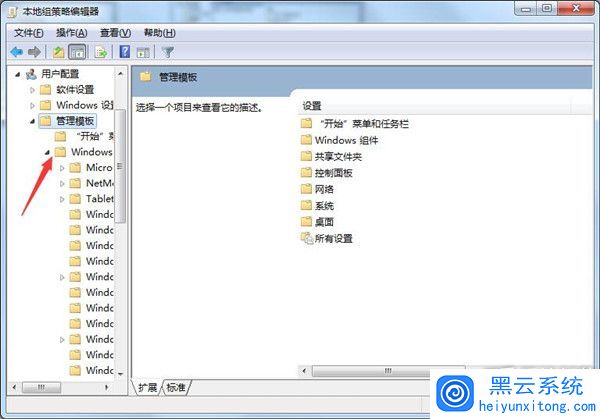Go up one level with folder icon

pos(59,52)
